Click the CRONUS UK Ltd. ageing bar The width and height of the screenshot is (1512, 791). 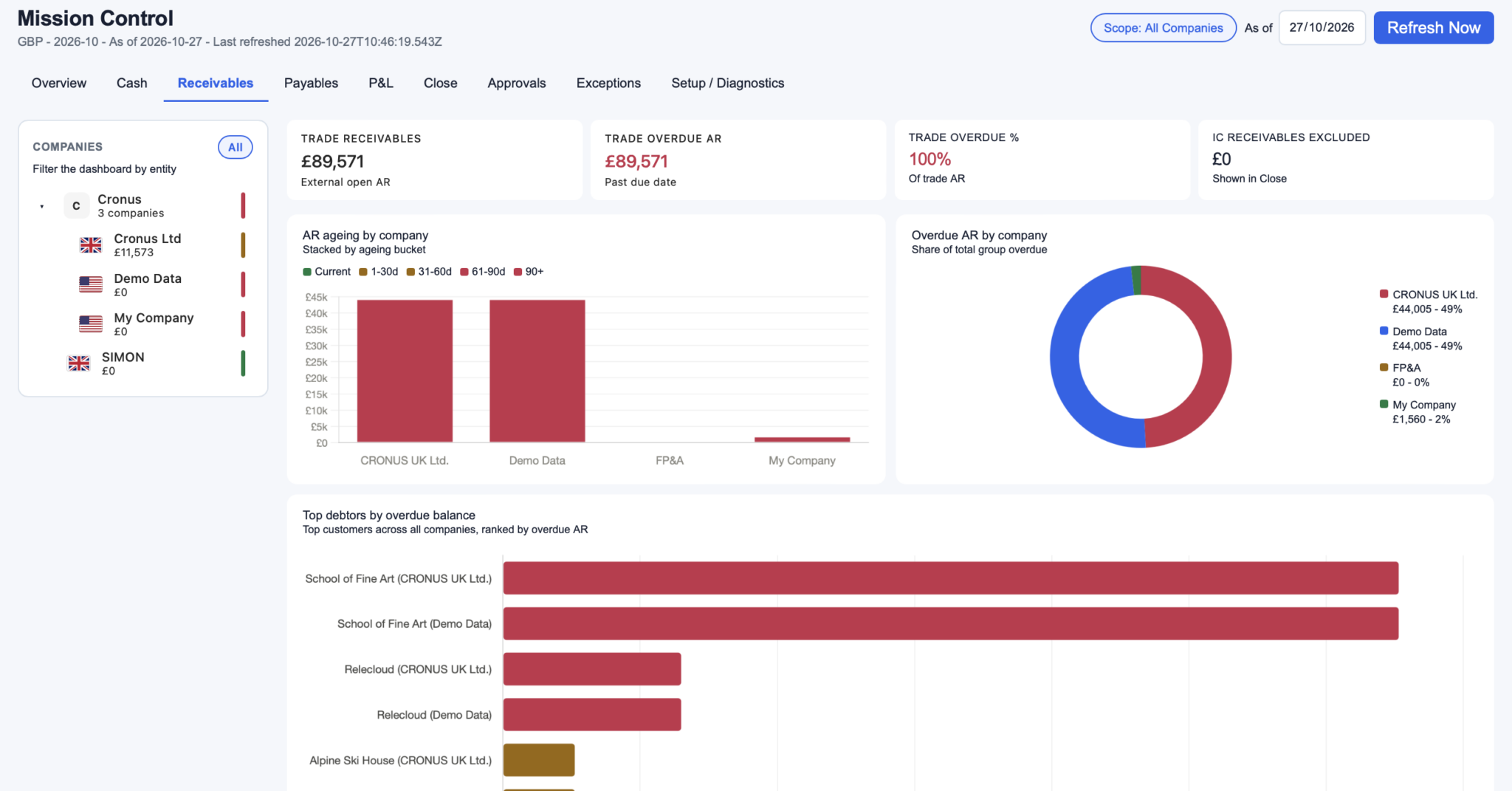[x=405, y=371]
